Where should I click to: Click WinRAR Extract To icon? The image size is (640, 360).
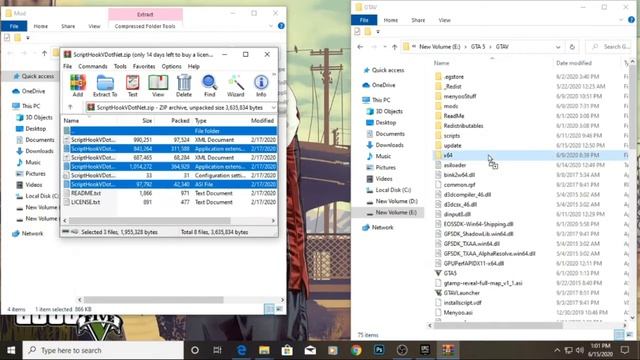(x=105, y=86)
